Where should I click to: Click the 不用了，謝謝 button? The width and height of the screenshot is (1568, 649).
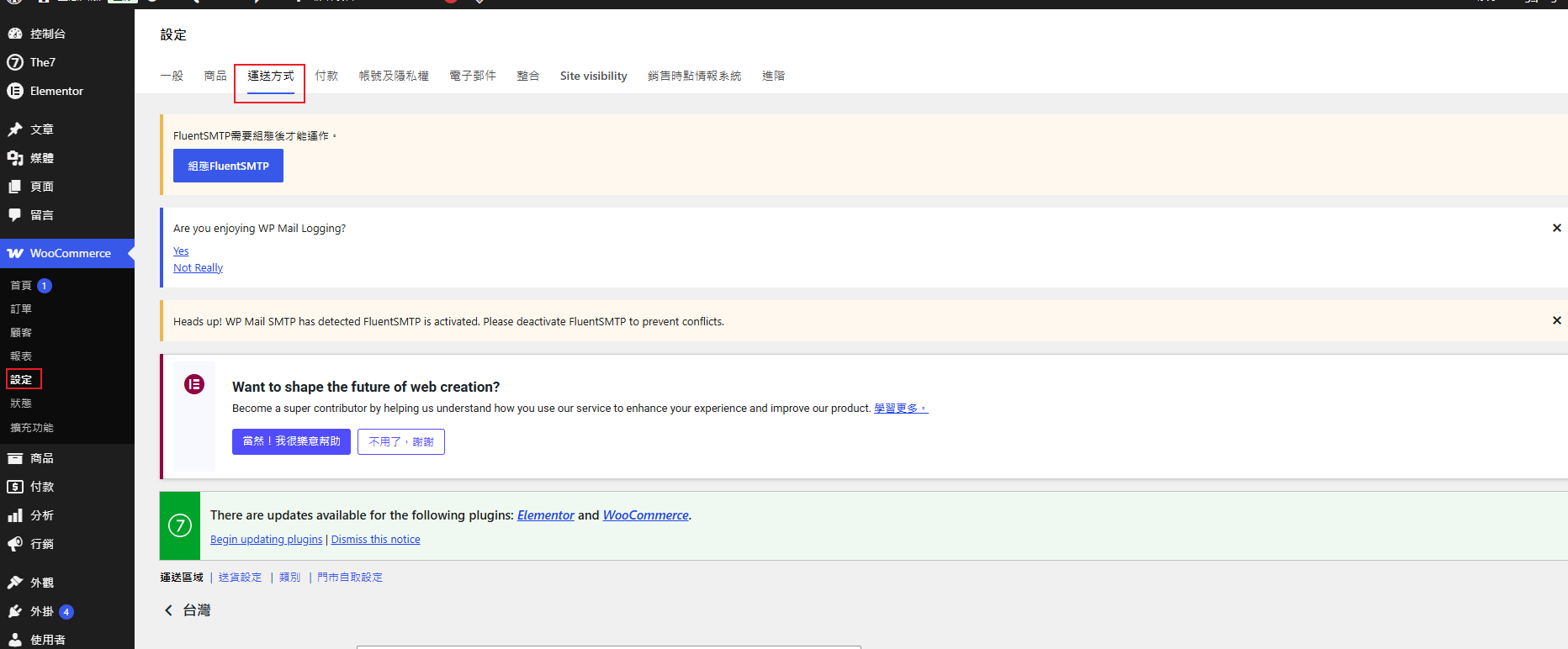click(401, 441)
